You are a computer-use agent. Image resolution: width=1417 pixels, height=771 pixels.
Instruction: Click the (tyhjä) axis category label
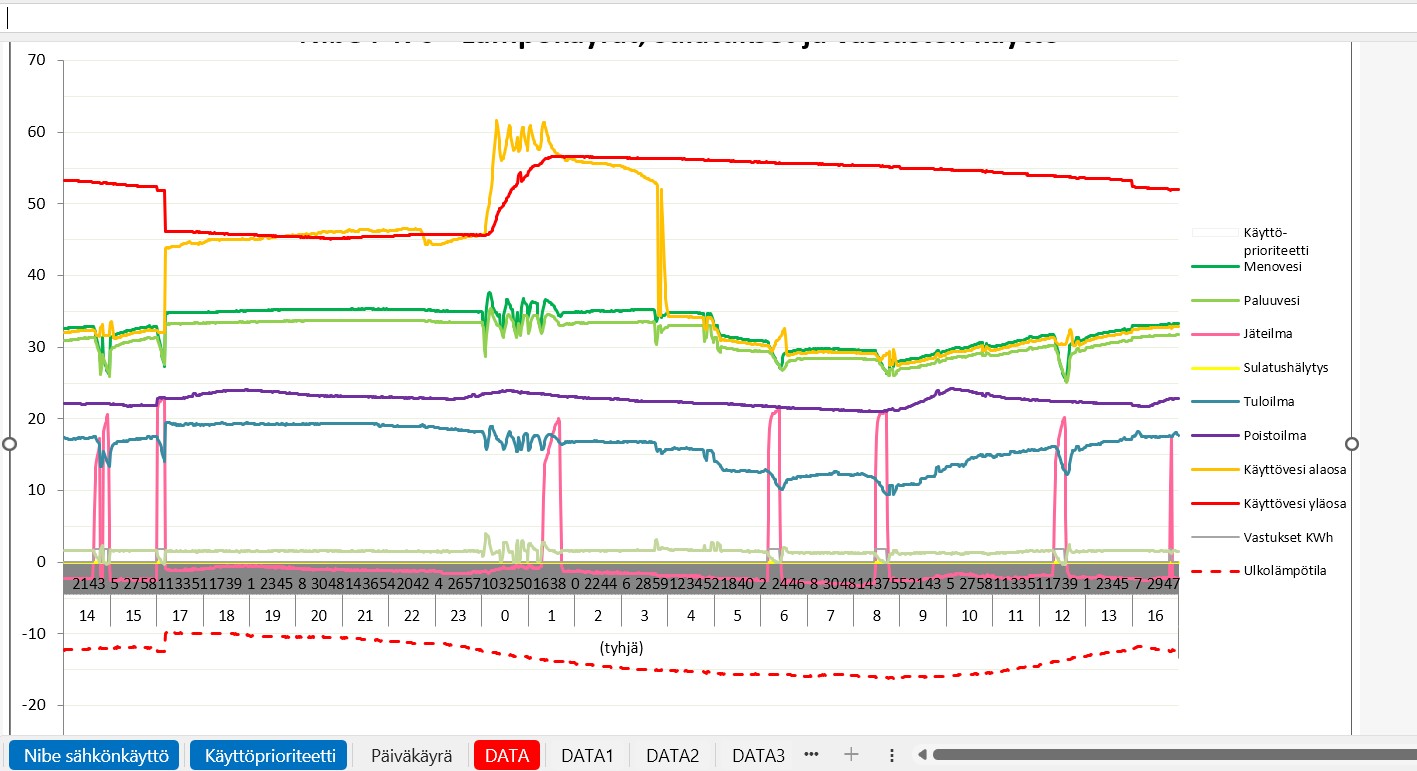[x=621, y=648]
